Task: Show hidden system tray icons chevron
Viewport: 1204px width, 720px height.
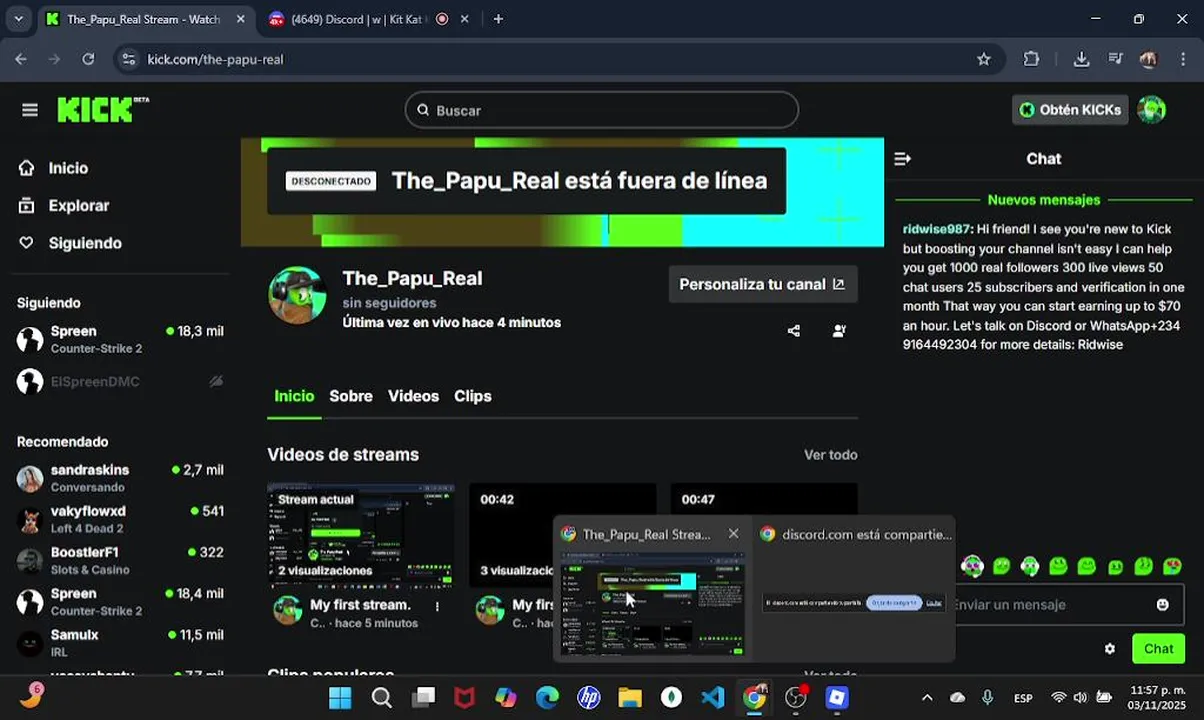Action: coord(927,697)
